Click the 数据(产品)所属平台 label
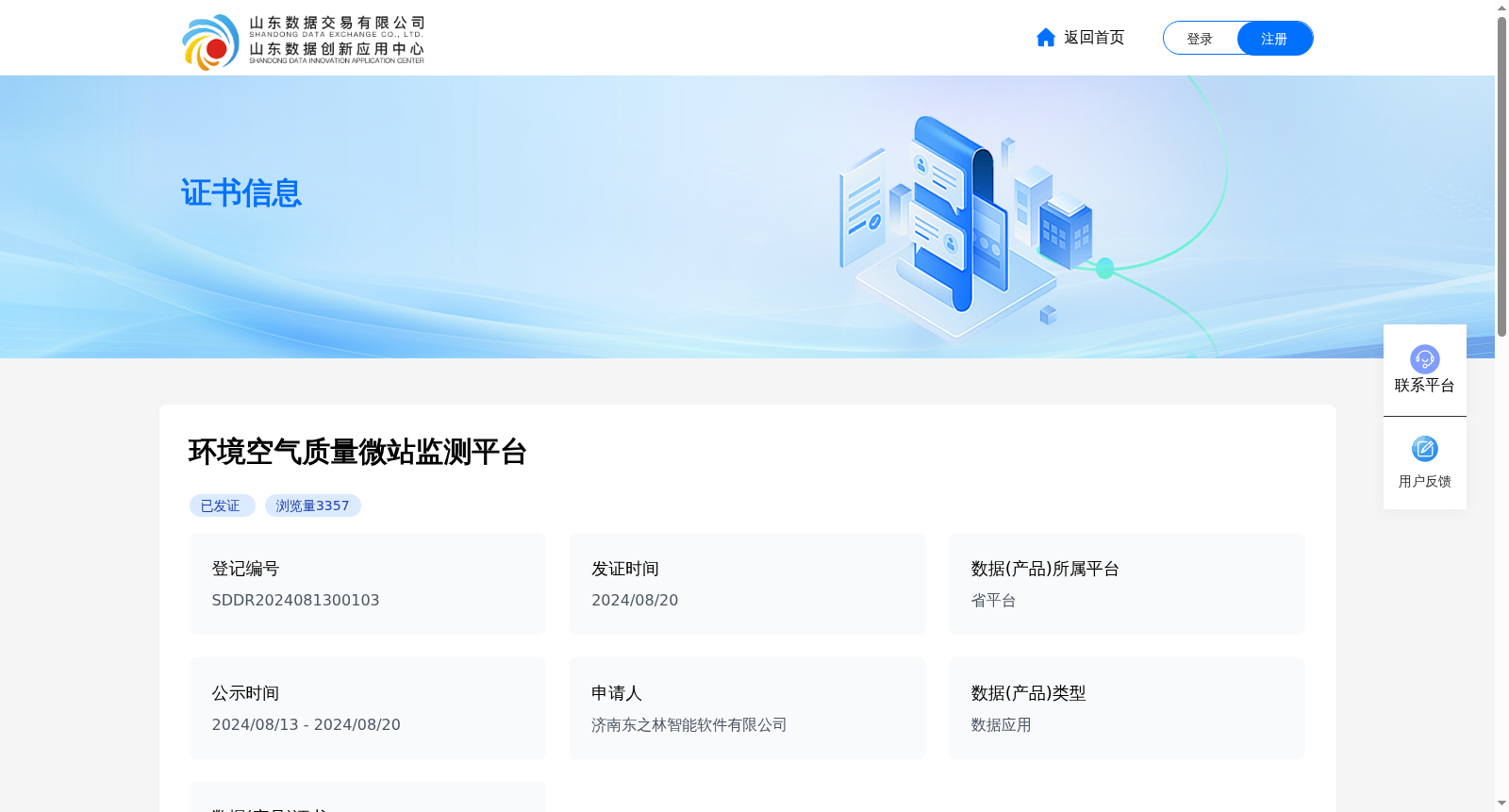1509x812 pixels. point(1045,569)
